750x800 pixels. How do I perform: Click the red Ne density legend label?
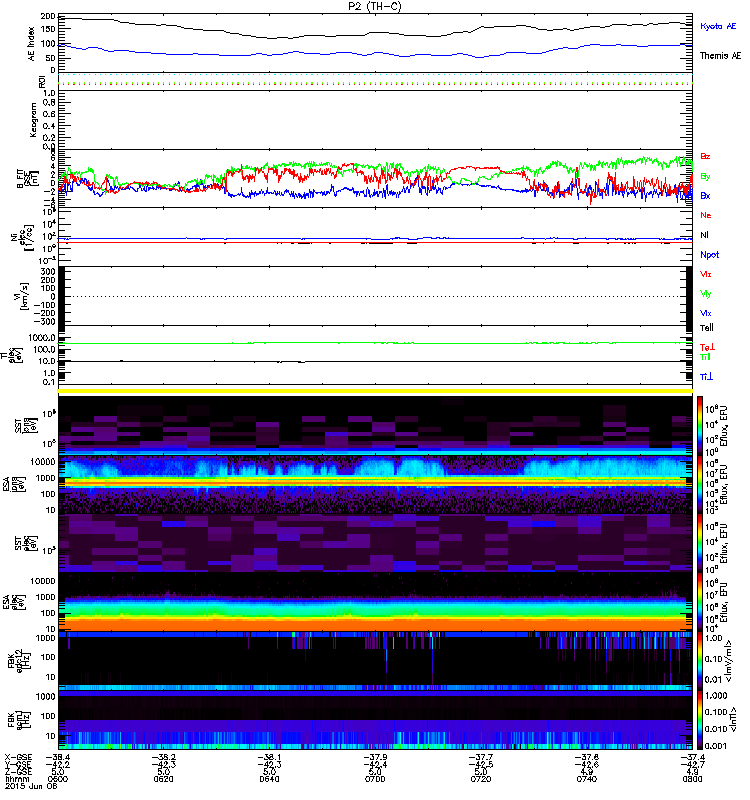(706, 215)
